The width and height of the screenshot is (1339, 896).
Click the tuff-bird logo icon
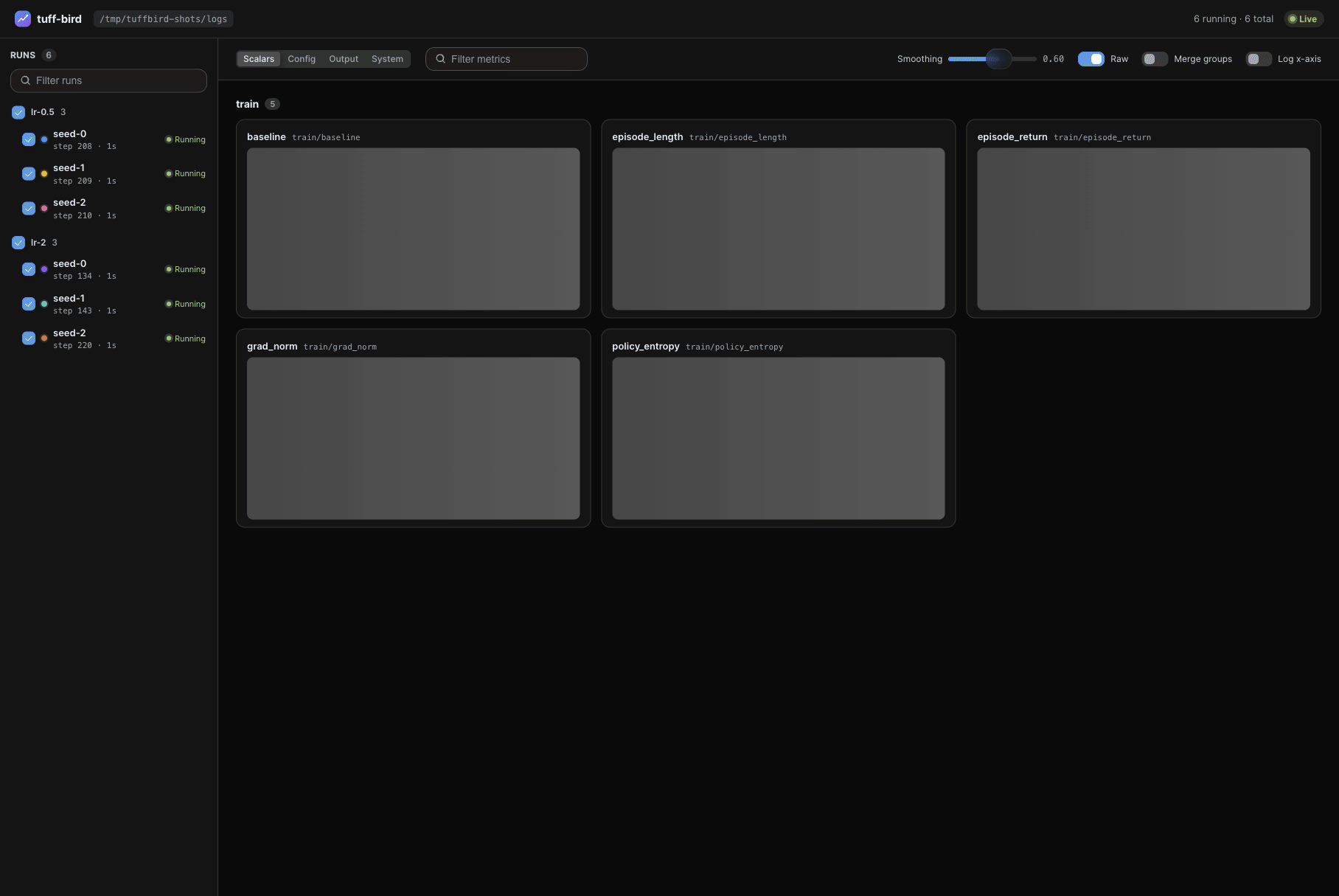click(23, 18)
